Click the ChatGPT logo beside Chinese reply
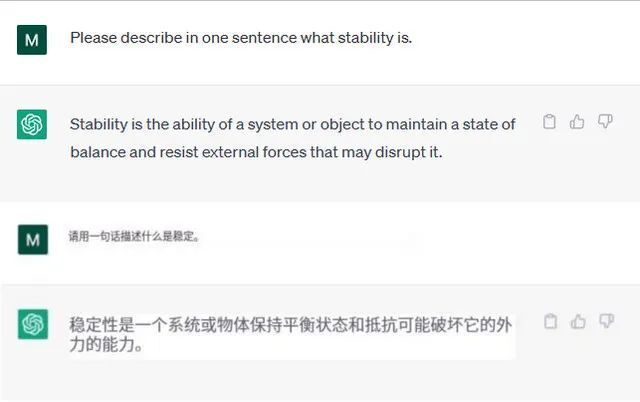The image size is (640, 402). [33, 324]
